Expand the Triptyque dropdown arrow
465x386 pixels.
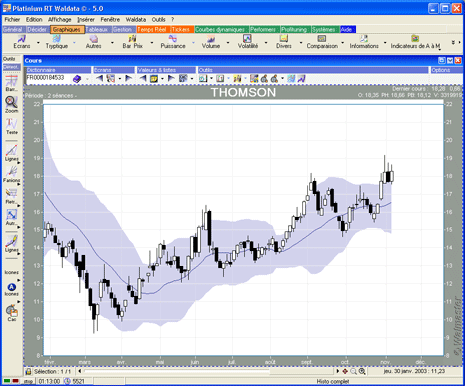click(74, 43)
